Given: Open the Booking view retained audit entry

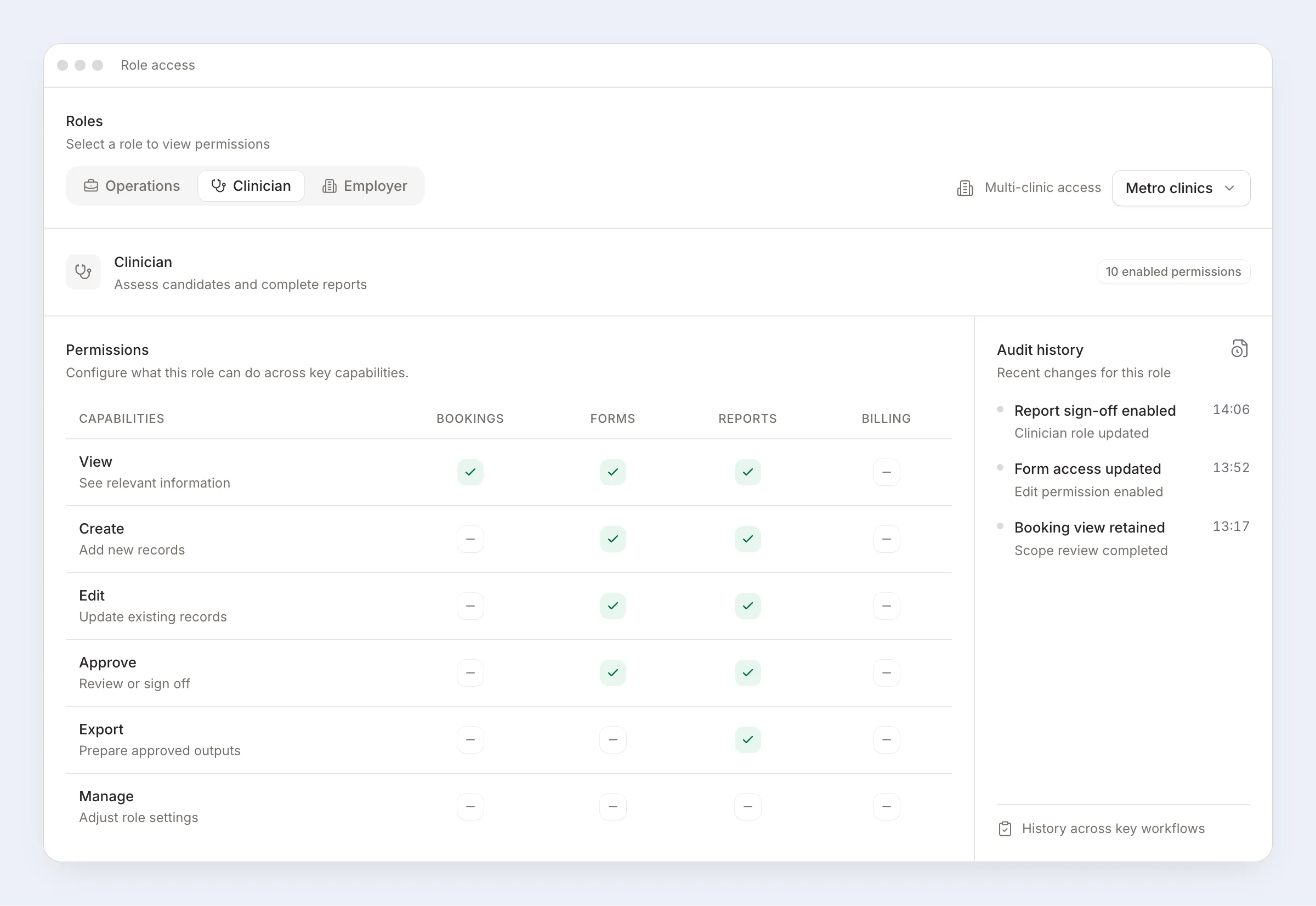Looking at the screenshot, I should [x=1123, y=539].
